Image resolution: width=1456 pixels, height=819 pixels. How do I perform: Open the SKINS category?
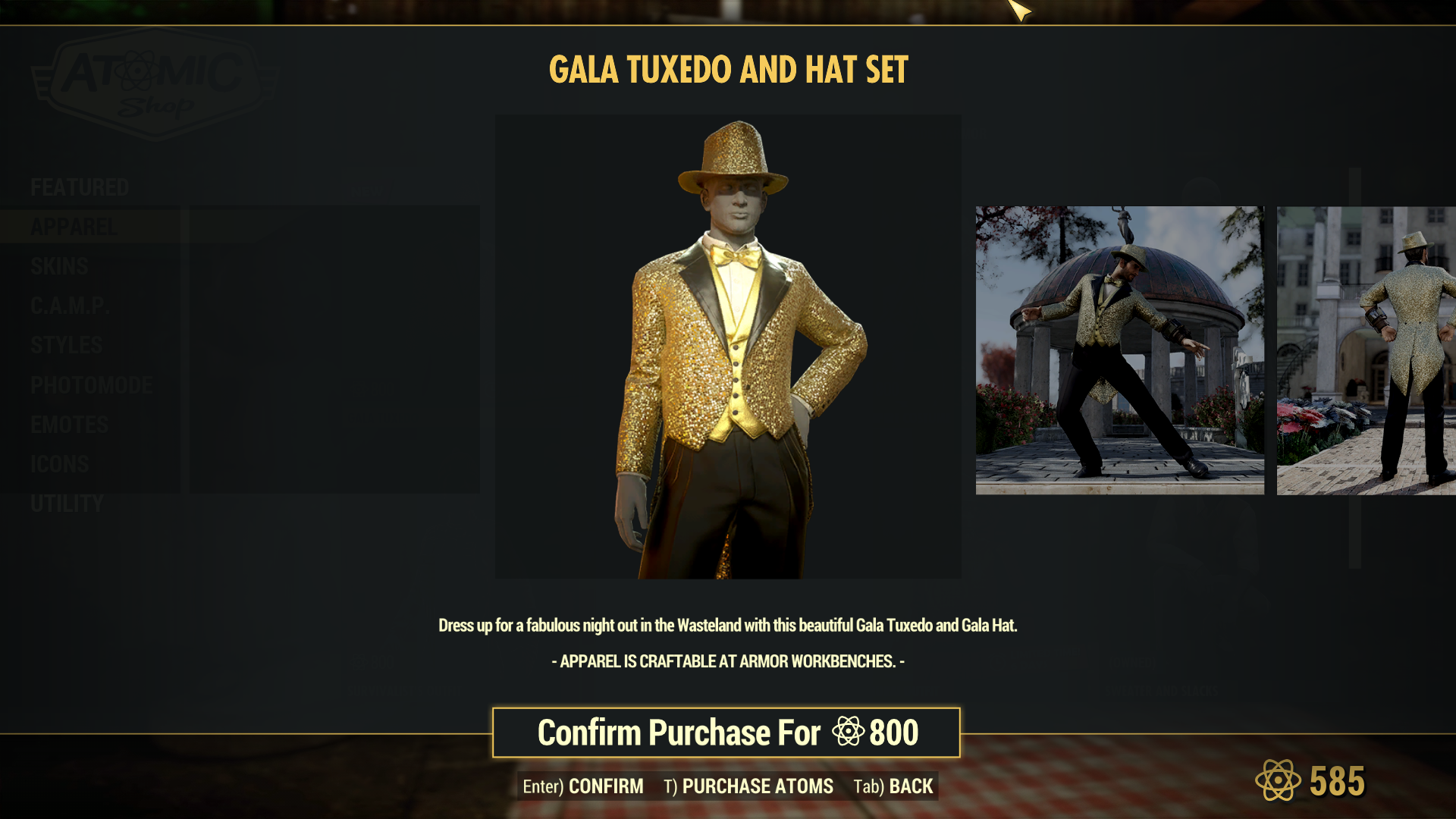pos(59,266)
